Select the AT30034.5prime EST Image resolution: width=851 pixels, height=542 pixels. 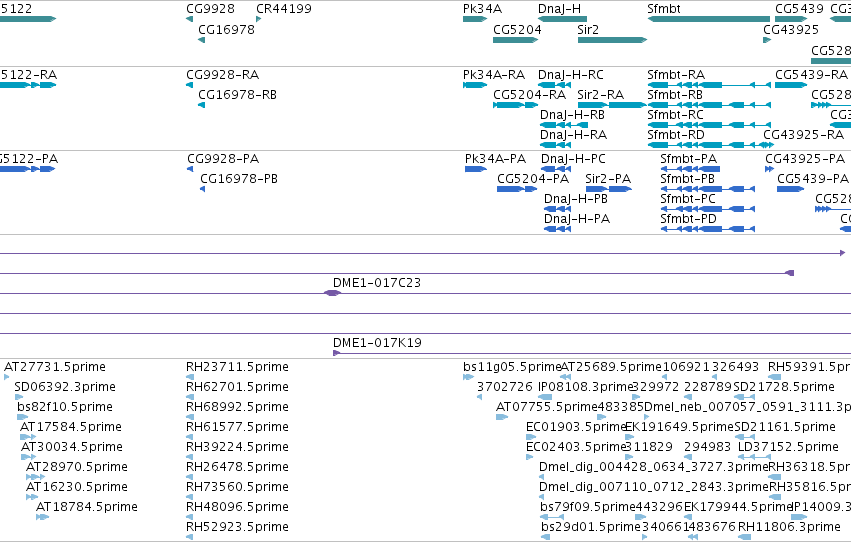(28, 457)
